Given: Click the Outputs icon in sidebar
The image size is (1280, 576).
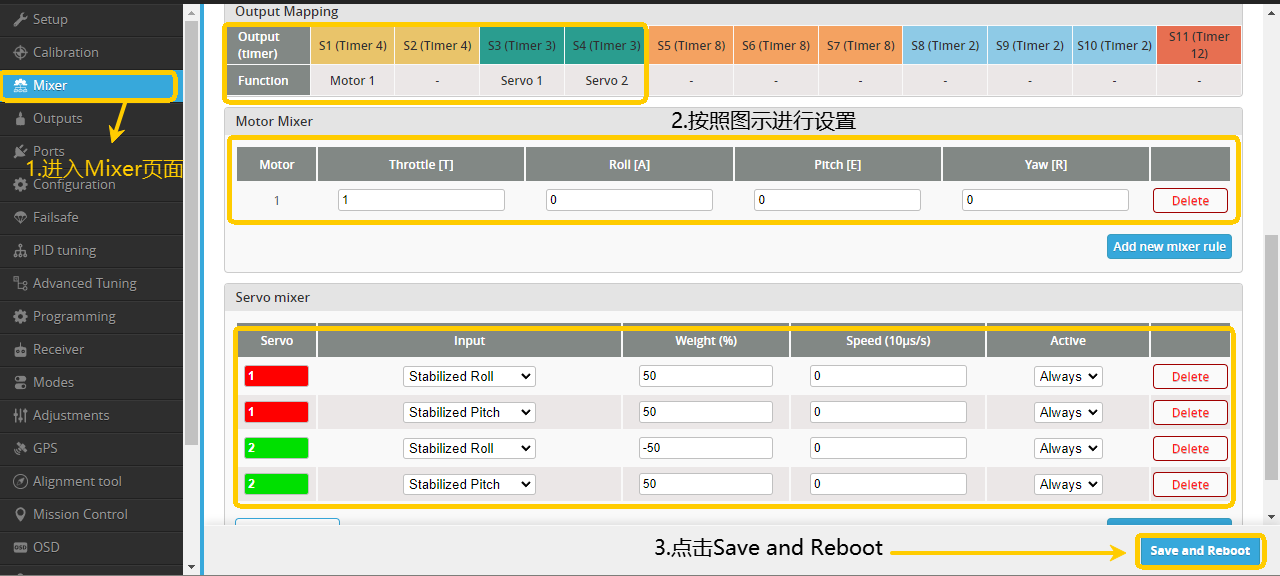Looking at the screenshot, I should pyautogui.click(x=21, y=118).
